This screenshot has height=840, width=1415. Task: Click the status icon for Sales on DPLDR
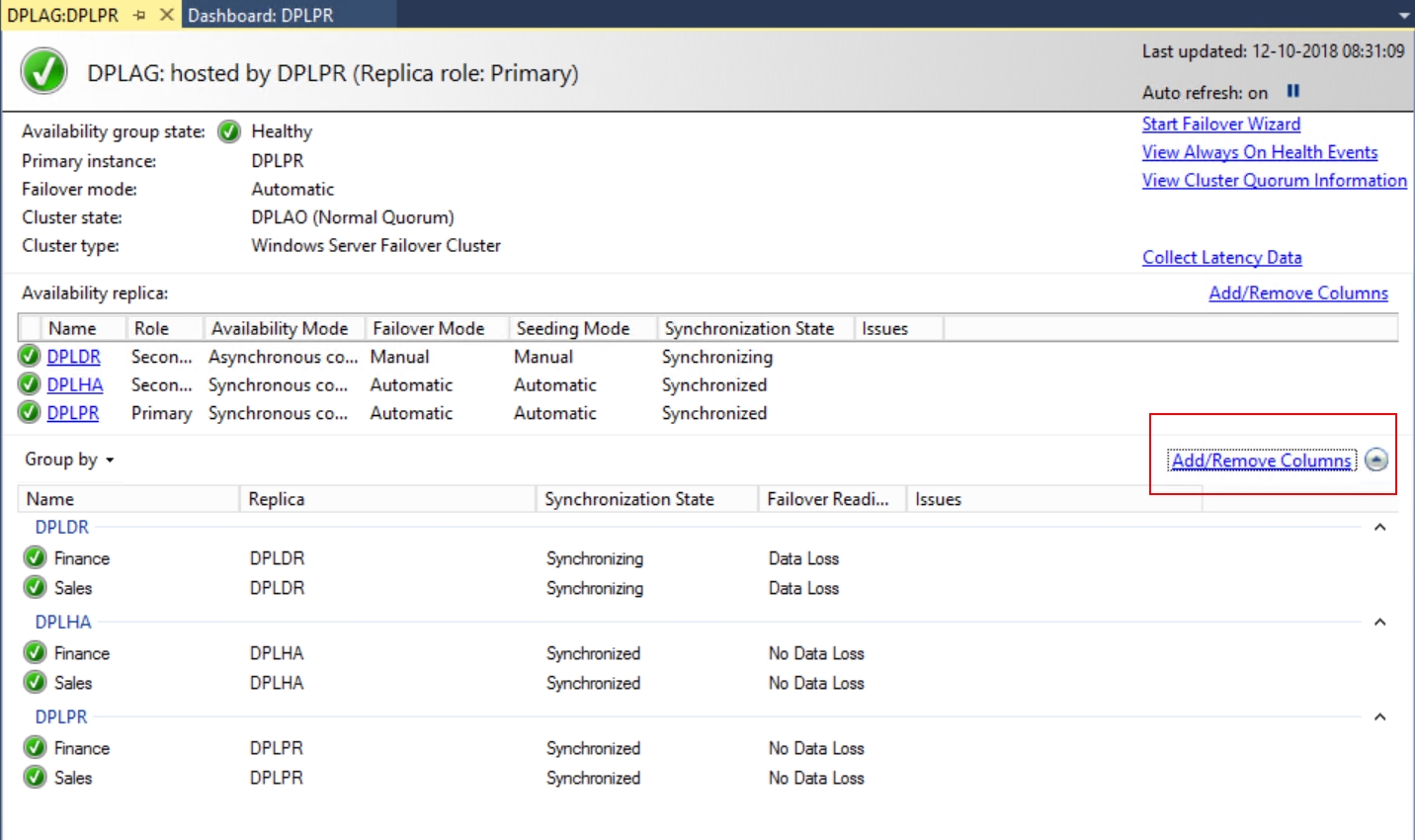36,587
